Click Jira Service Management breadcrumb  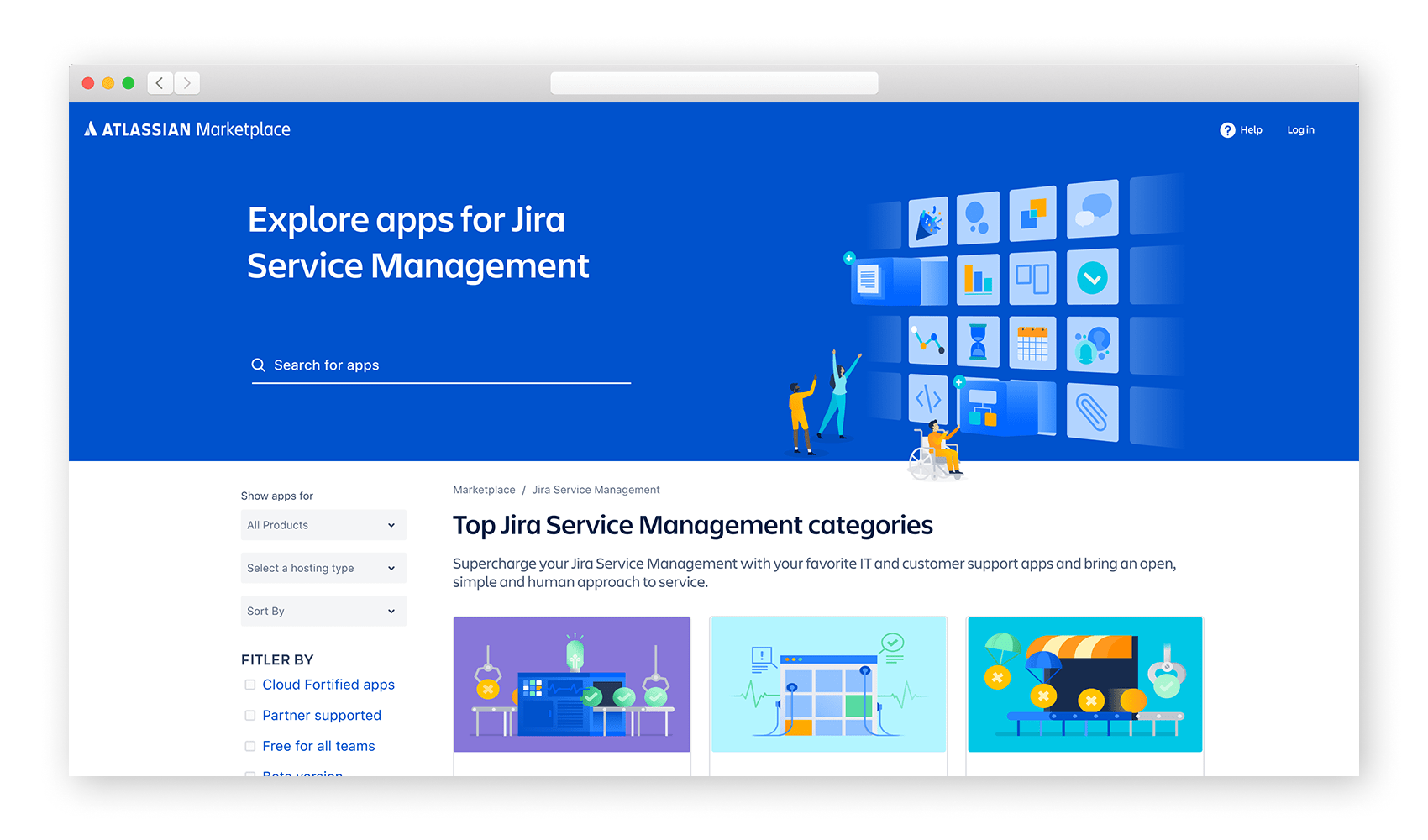(596, 490)
